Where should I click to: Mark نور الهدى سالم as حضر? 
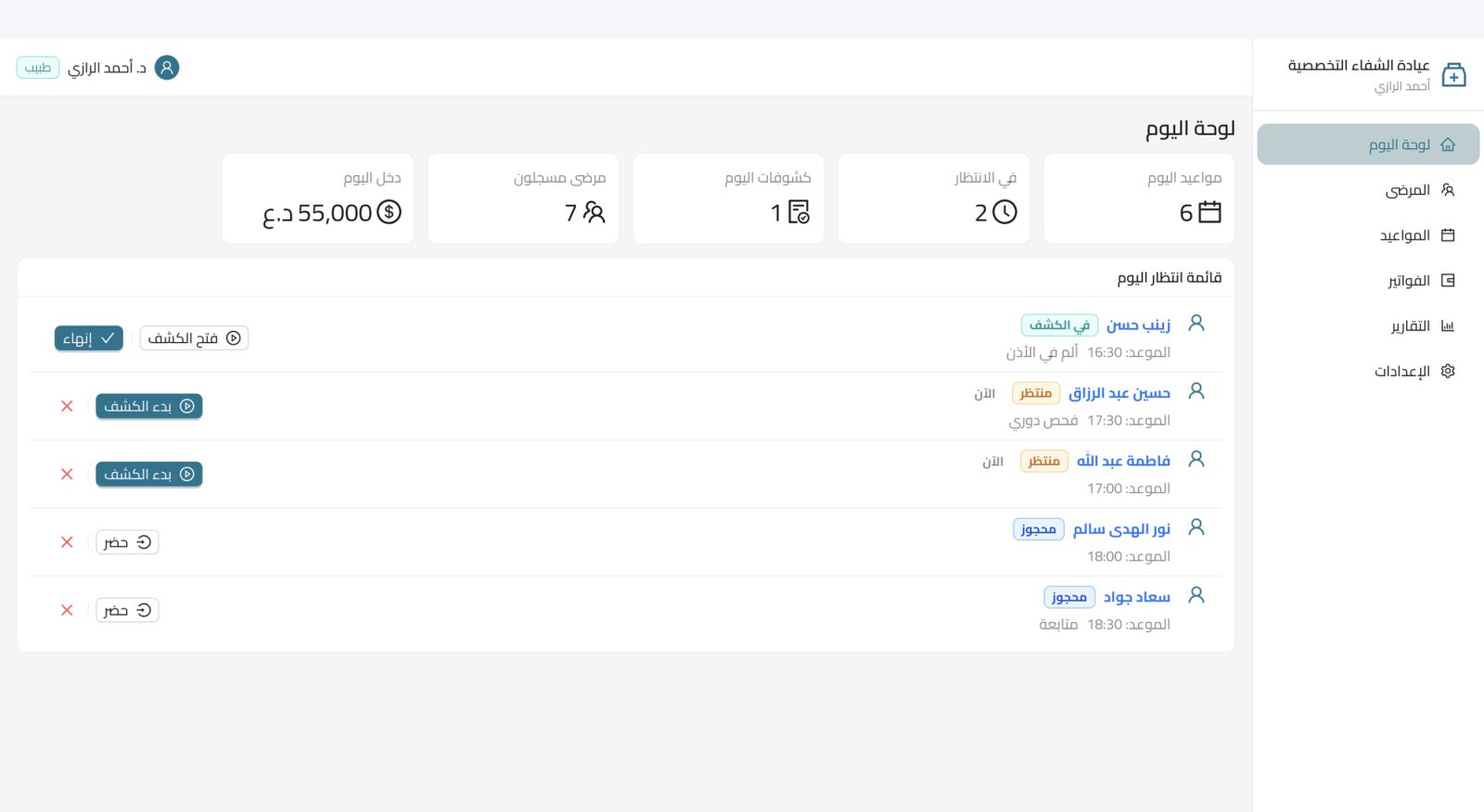(128, 542)
